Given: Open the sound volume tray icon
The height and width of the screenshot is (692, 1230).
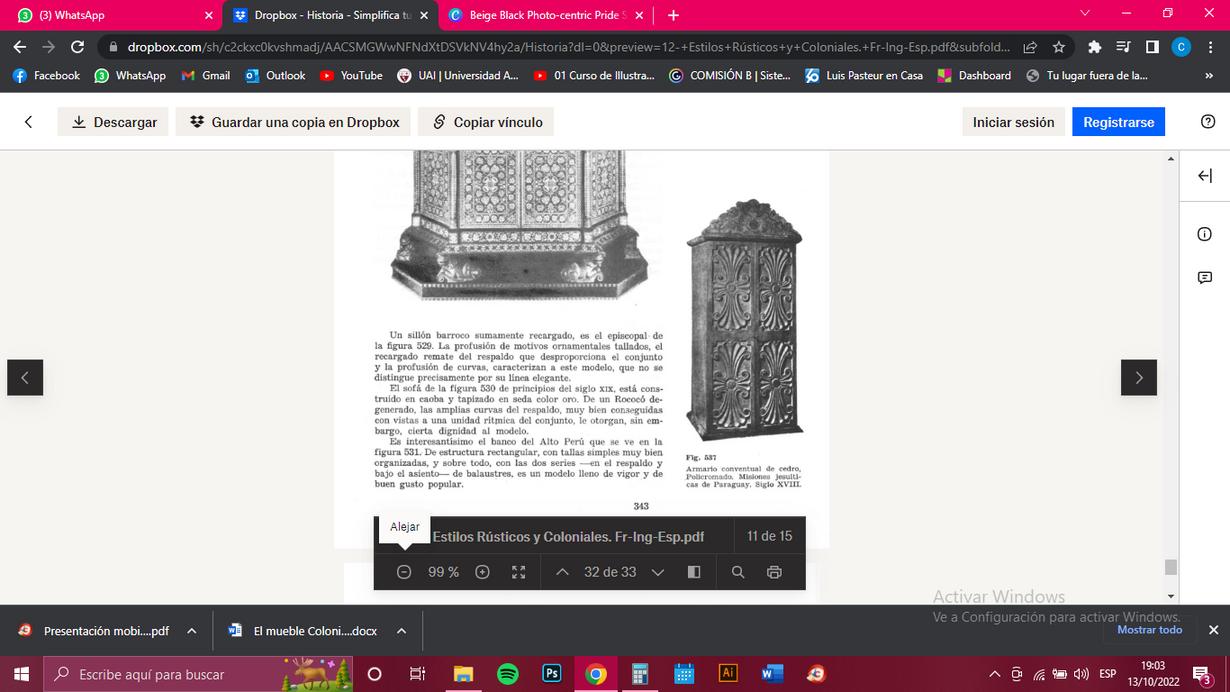Looking at the screenshot, I should [x=1081, y=674].
